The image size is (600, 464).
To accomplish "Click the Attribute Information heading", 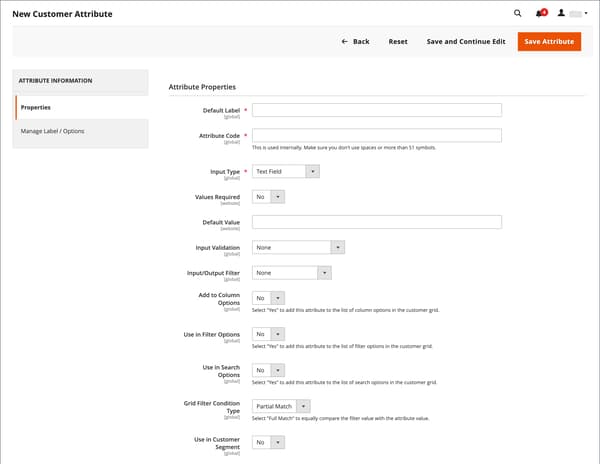I will tap(55, 81).
